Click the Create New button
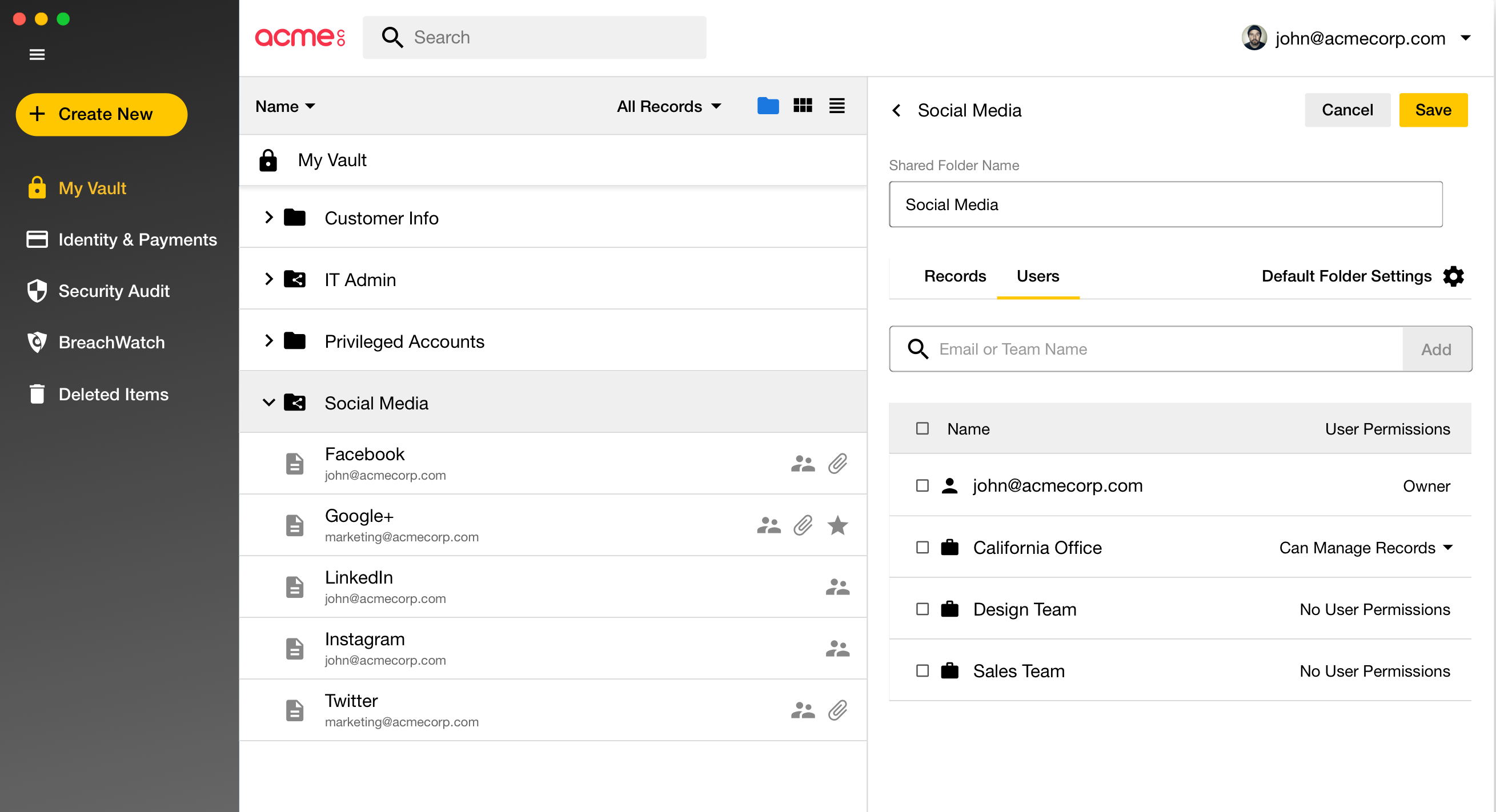This screenshot has height=812, width=1496. pos(102,114)
